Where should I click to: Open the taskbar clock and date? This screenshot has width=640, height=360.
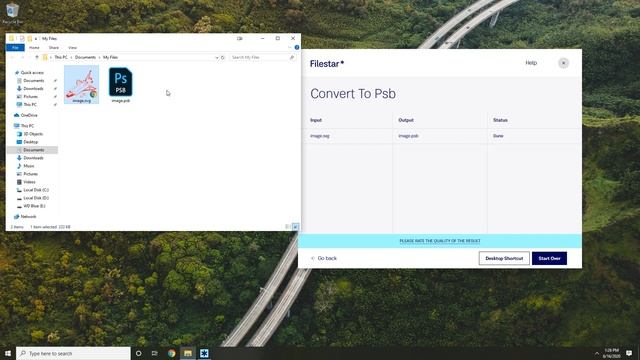coord(611,353)
